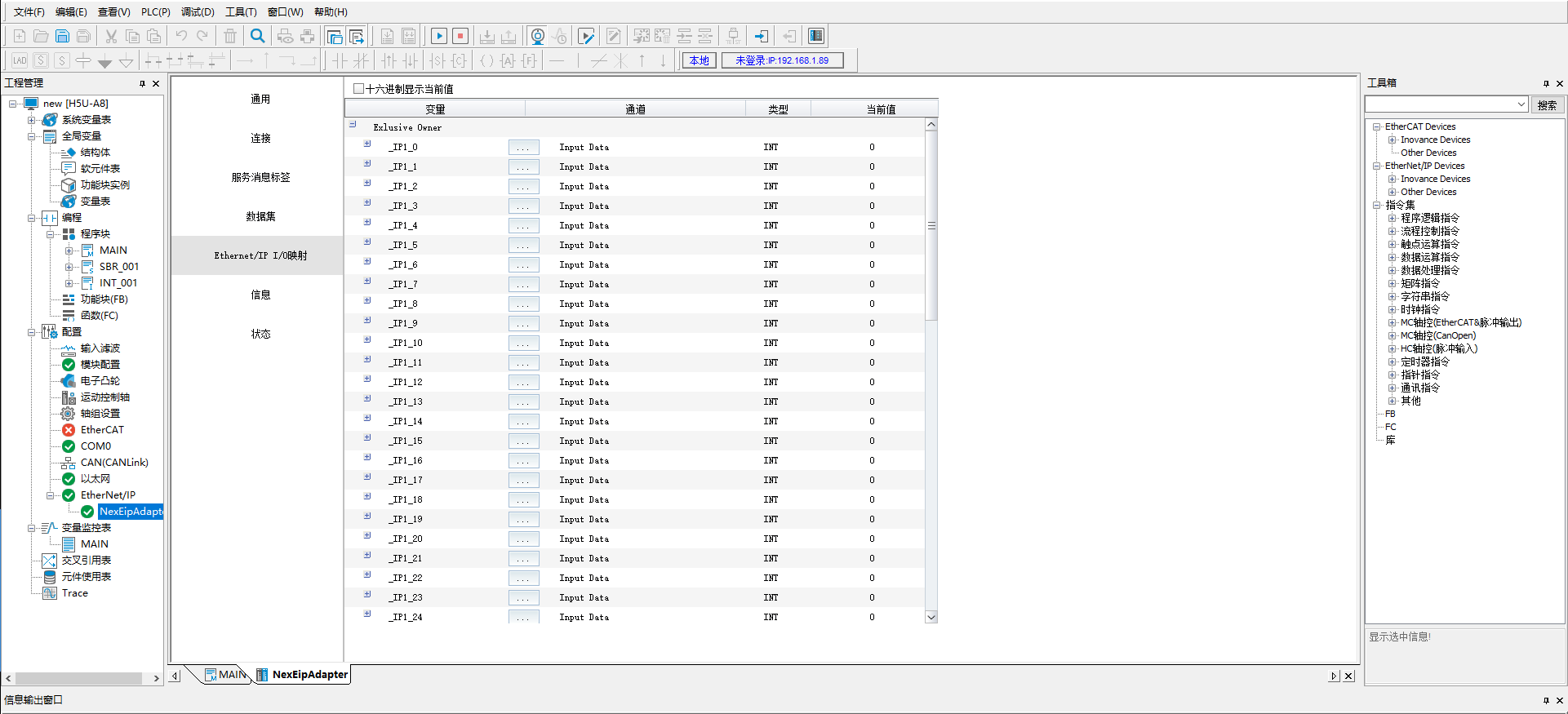Click the project tree horizontal scrollbar

pyautogui.click(x=78, y=678)
